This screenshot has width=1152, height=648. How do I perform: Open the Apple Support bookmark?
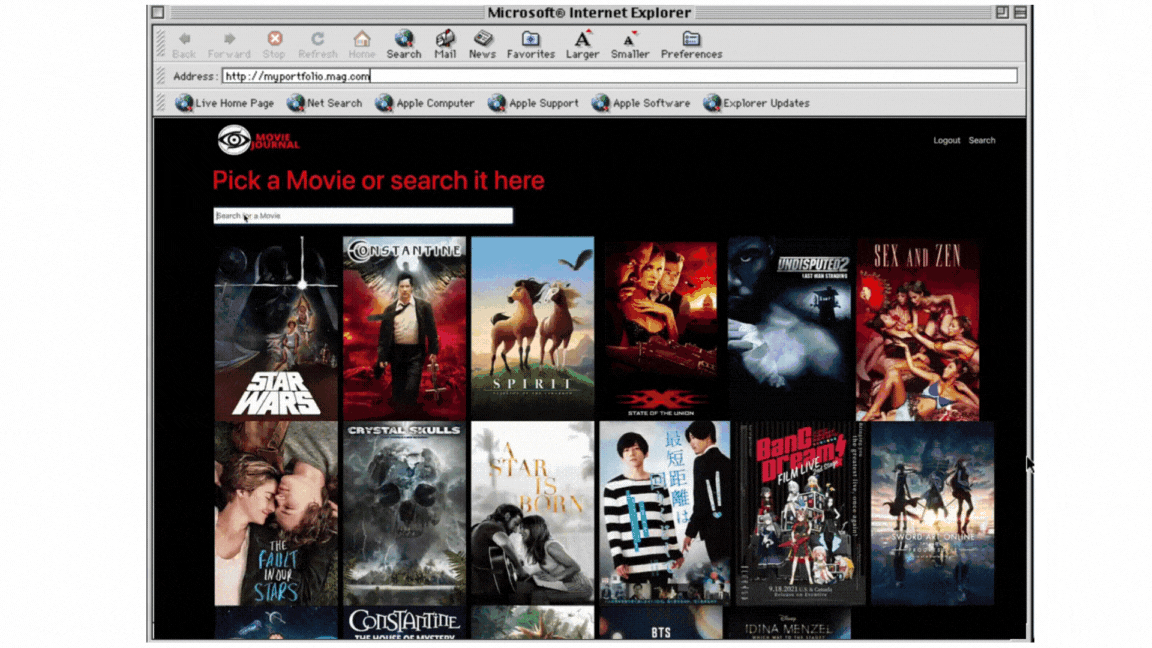(x=533, y=103)
